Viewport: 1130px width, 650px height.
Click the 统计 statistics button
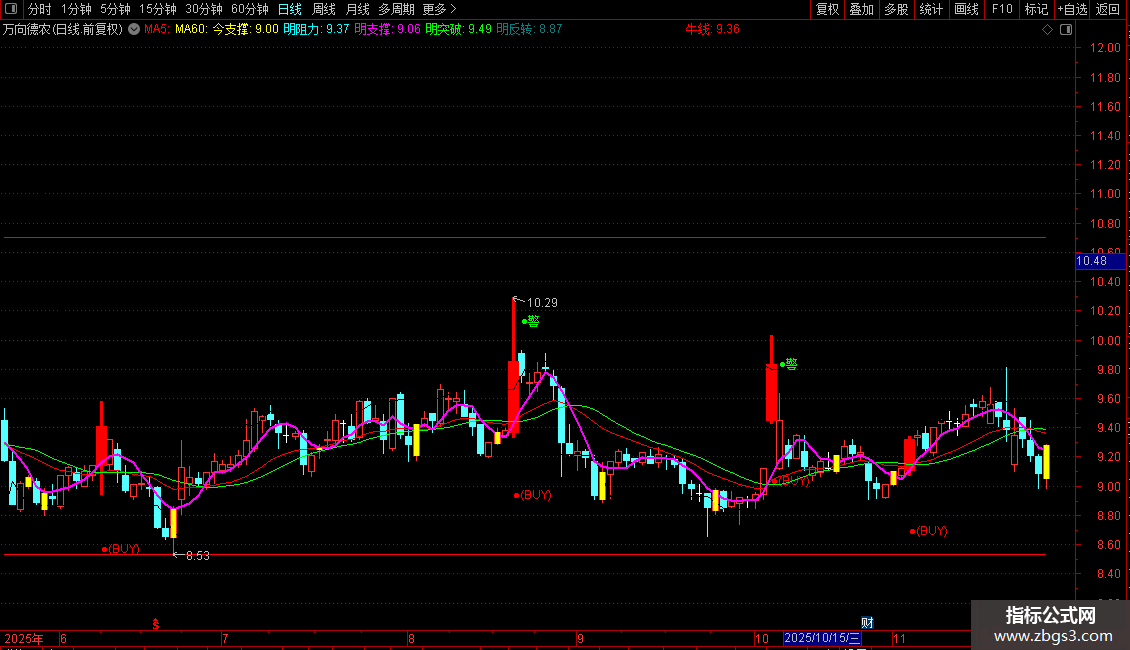[x=930, y=9]
